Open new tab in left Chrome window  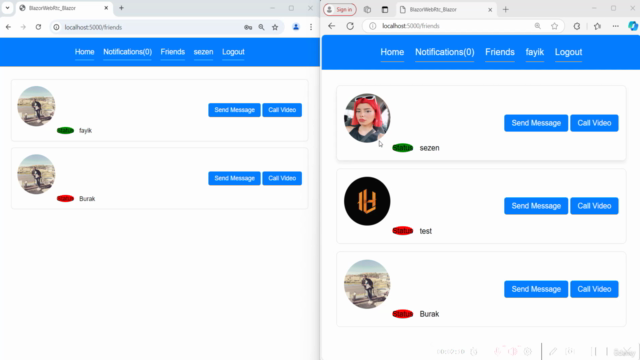pos(121,8)
